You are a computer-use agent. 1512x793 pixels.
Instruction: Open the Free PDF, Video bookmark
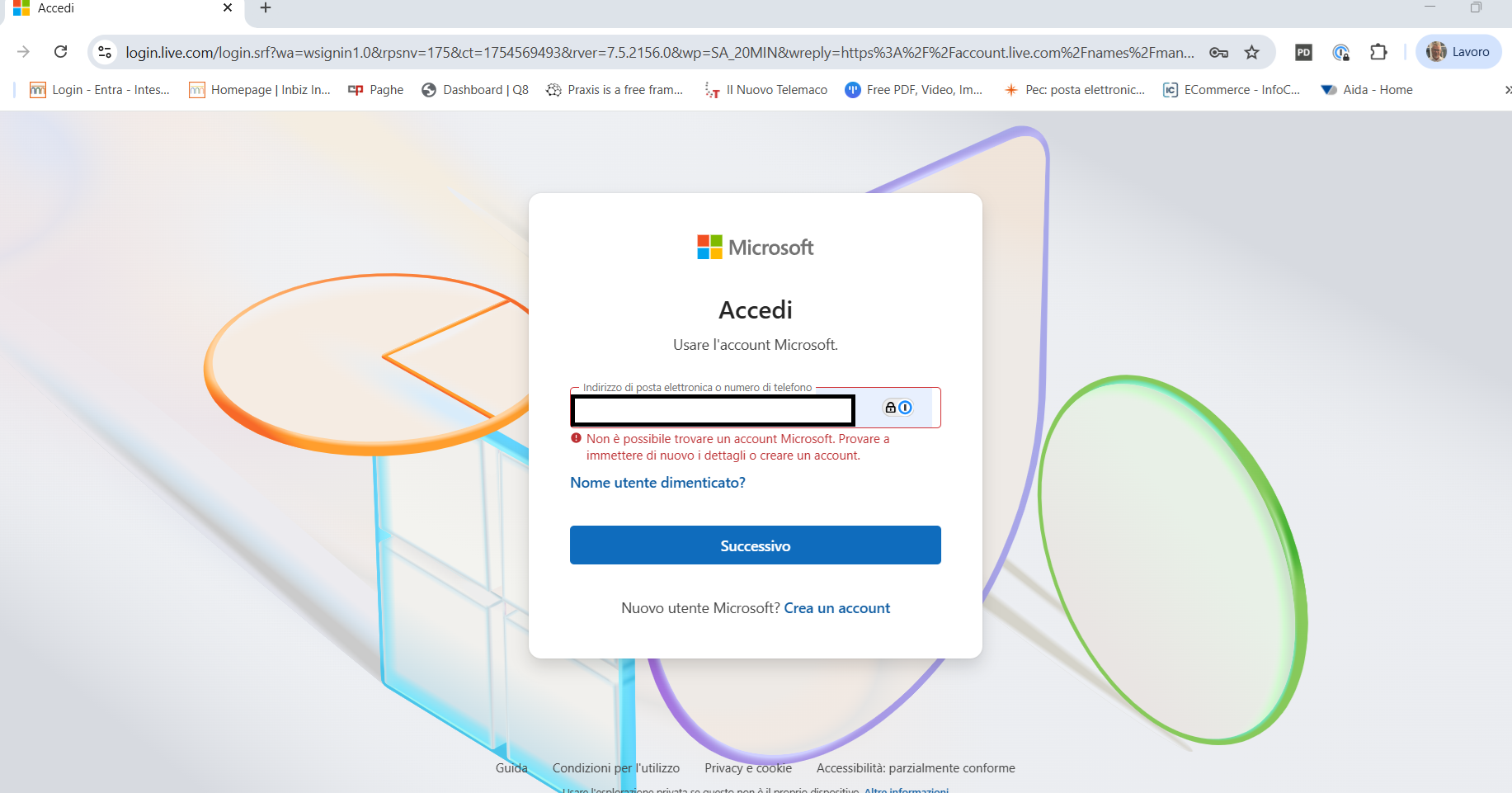[x=913, y=90]
